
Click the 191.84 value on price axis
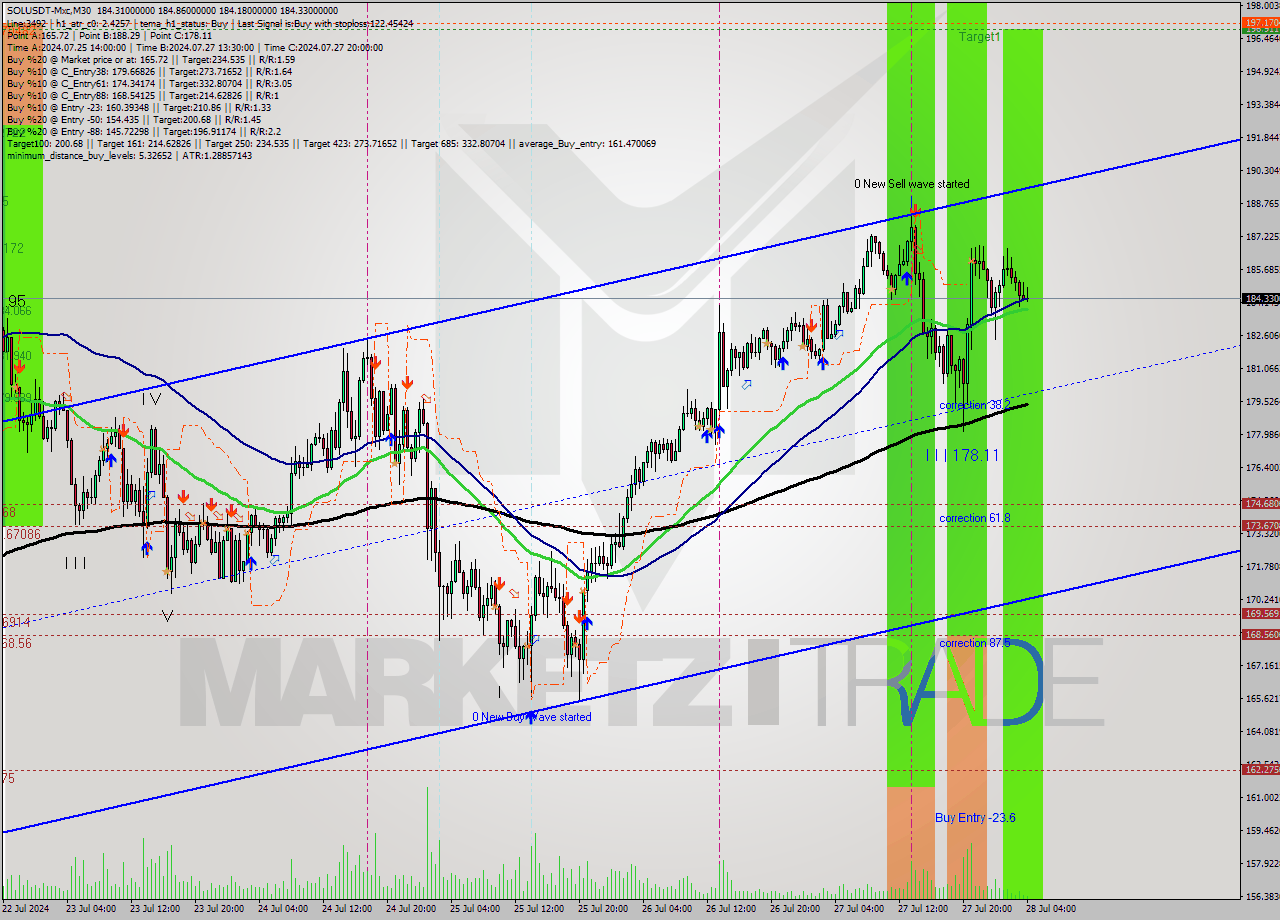[x=1261, y=138]
